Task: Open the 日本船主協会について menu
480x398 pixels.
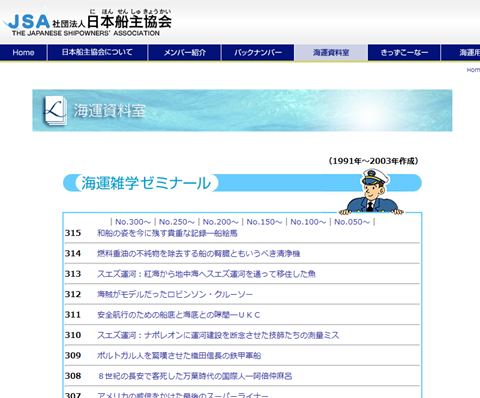Action: (x=97, y=53)
